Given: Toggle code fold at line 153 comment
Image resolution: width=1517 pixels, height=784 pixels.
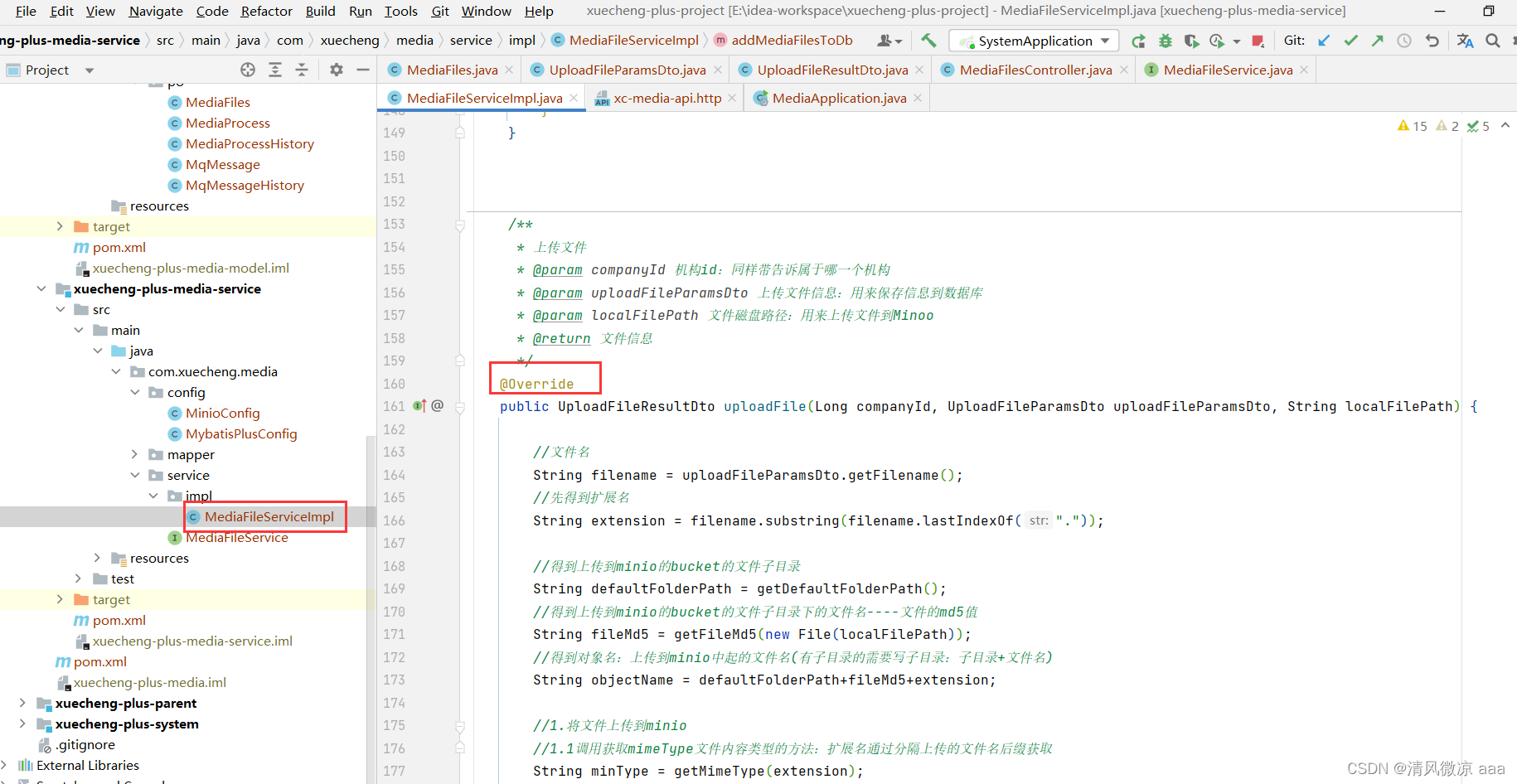Looking at the screenshot, I should [x=459, y=225].
